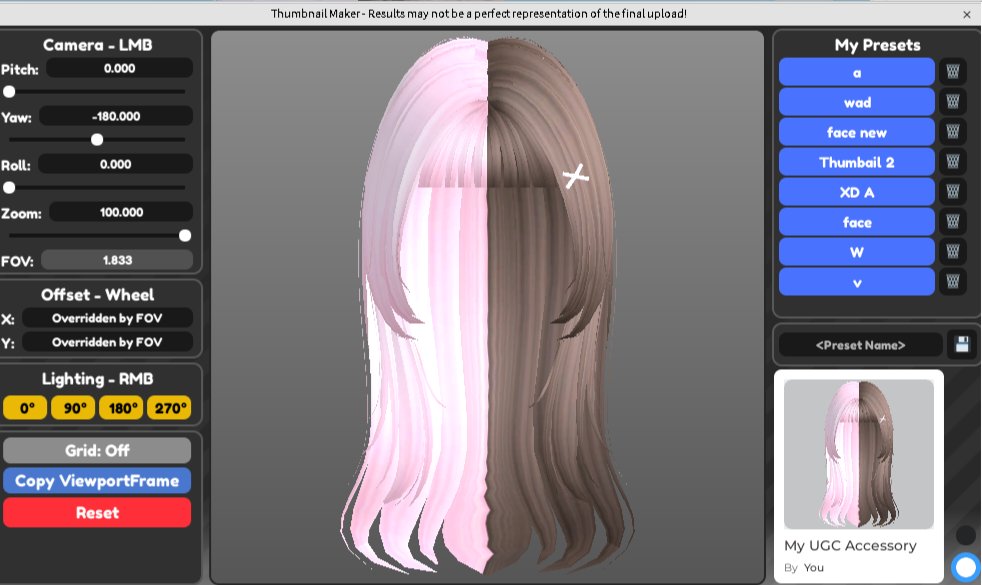The image size is (982, 585).
Task: Click the "Offset - Wheel" heading
Action: pyautogui.click(x=98, y=295)
